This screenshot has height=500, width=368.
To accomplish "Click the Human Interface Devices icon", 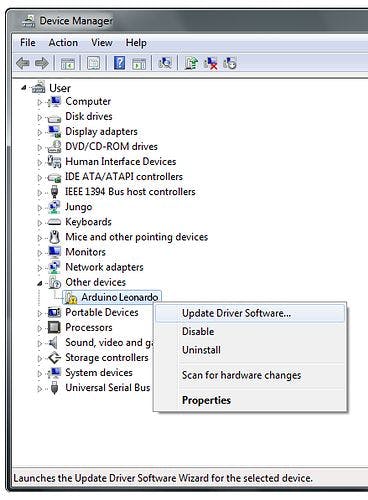I will coord(54,161).
